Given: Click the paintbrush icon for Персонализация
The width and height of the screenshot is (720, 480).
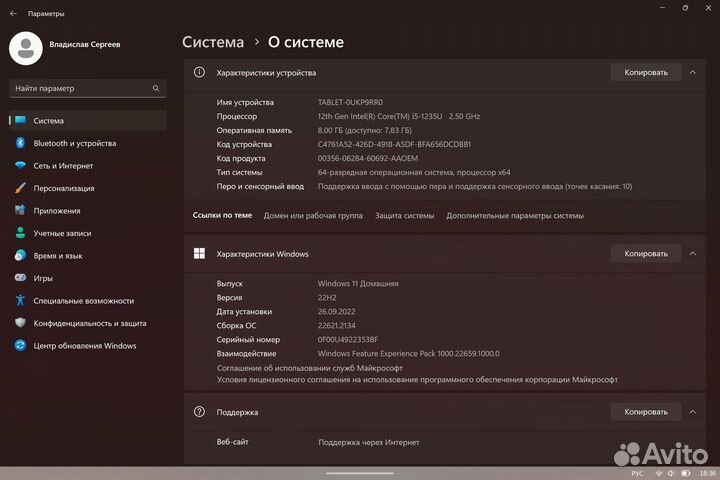Looking at the screenshot, I should point(20,188).
